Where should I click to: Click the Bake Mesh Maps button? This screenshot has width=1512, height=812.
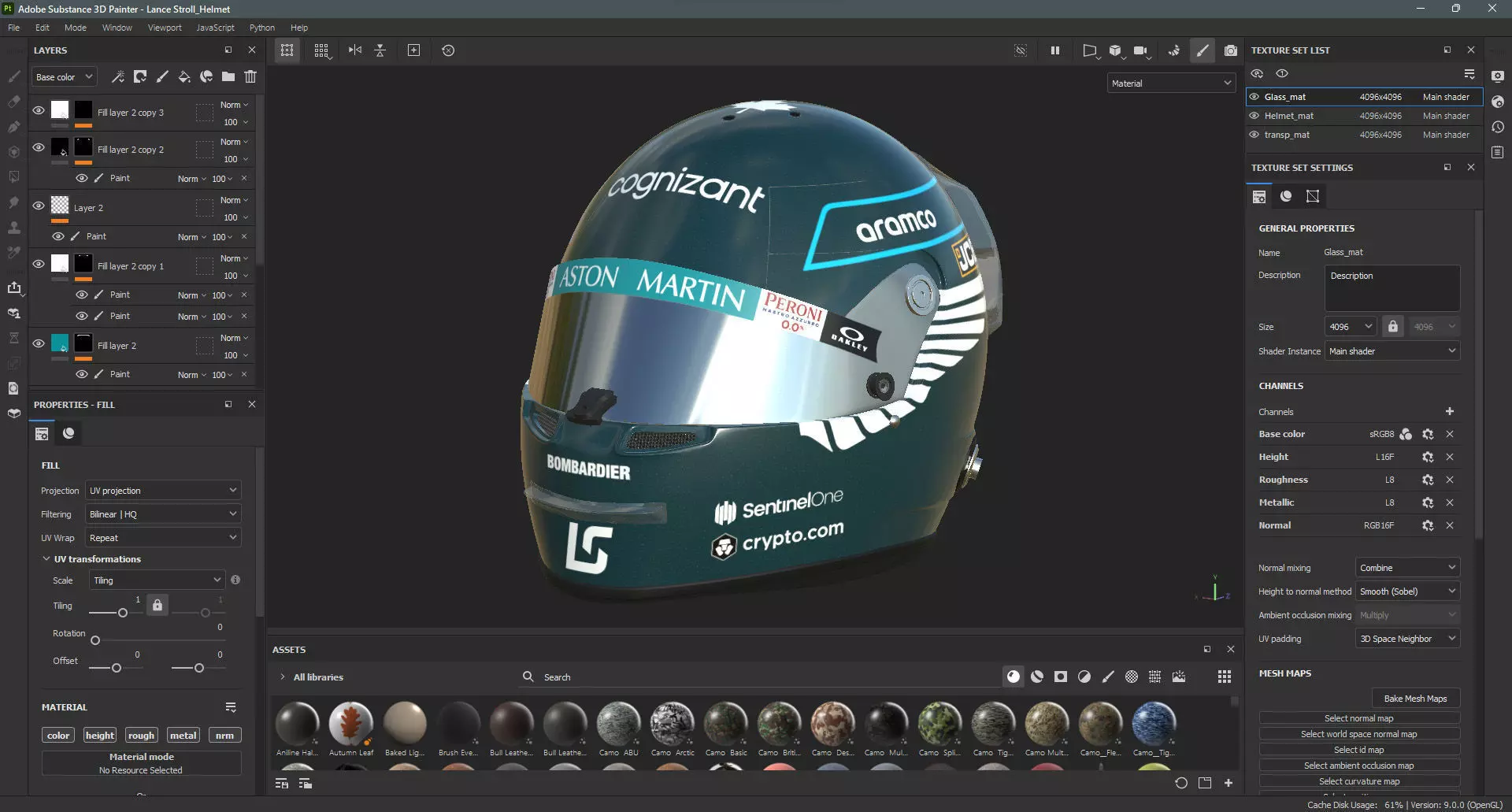pos(1415,698)
